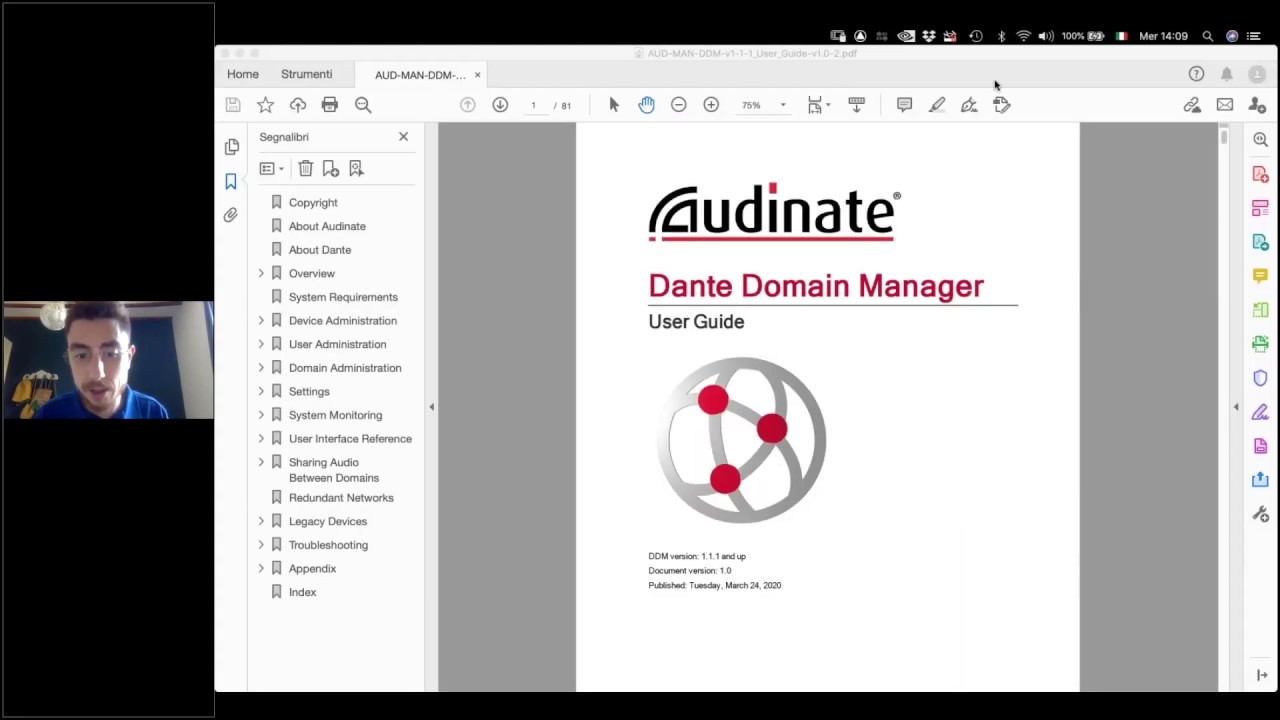Expand the User Administration bookmark
The width and height of the screenshot is (1280, 720).
pos(261,344)
